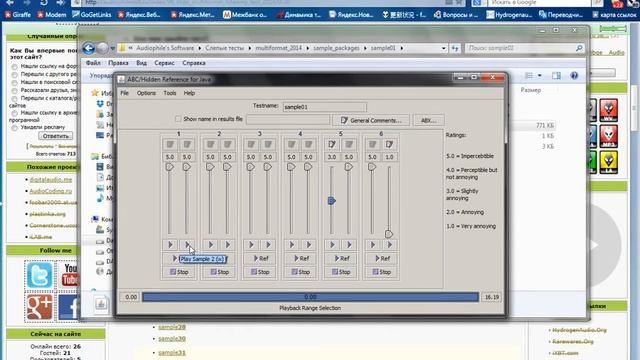Open Explorer's Вид menu

coord(141,63)
